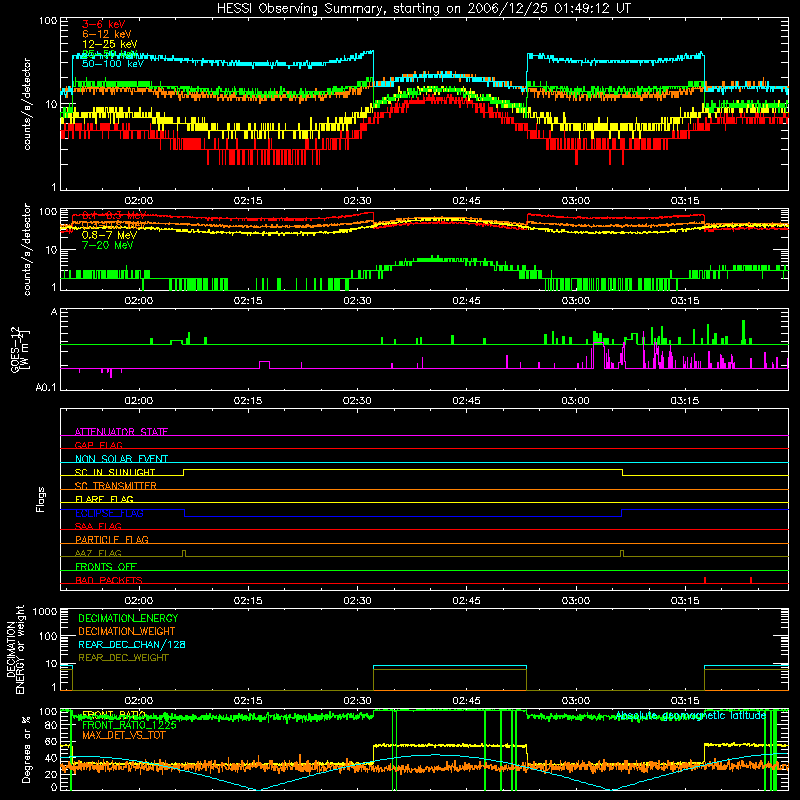Select the REAR_DEC_WEIGHT legend label

123,658
